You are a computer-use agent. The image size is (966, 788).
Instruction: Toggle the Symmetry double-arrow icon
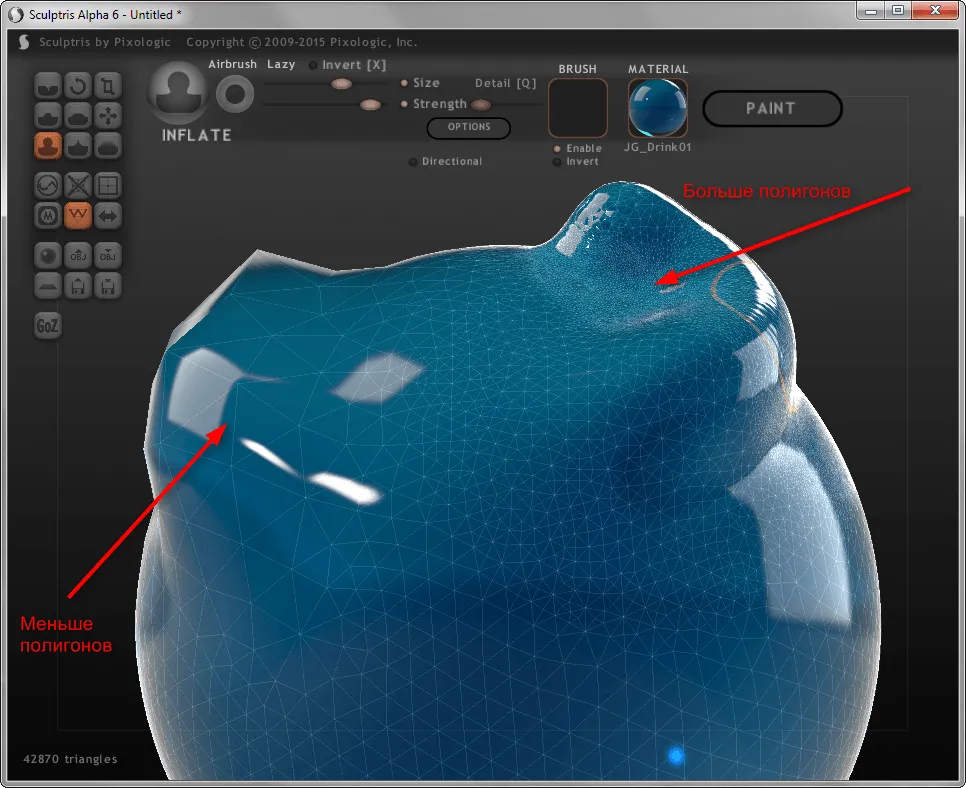(108, 216)
